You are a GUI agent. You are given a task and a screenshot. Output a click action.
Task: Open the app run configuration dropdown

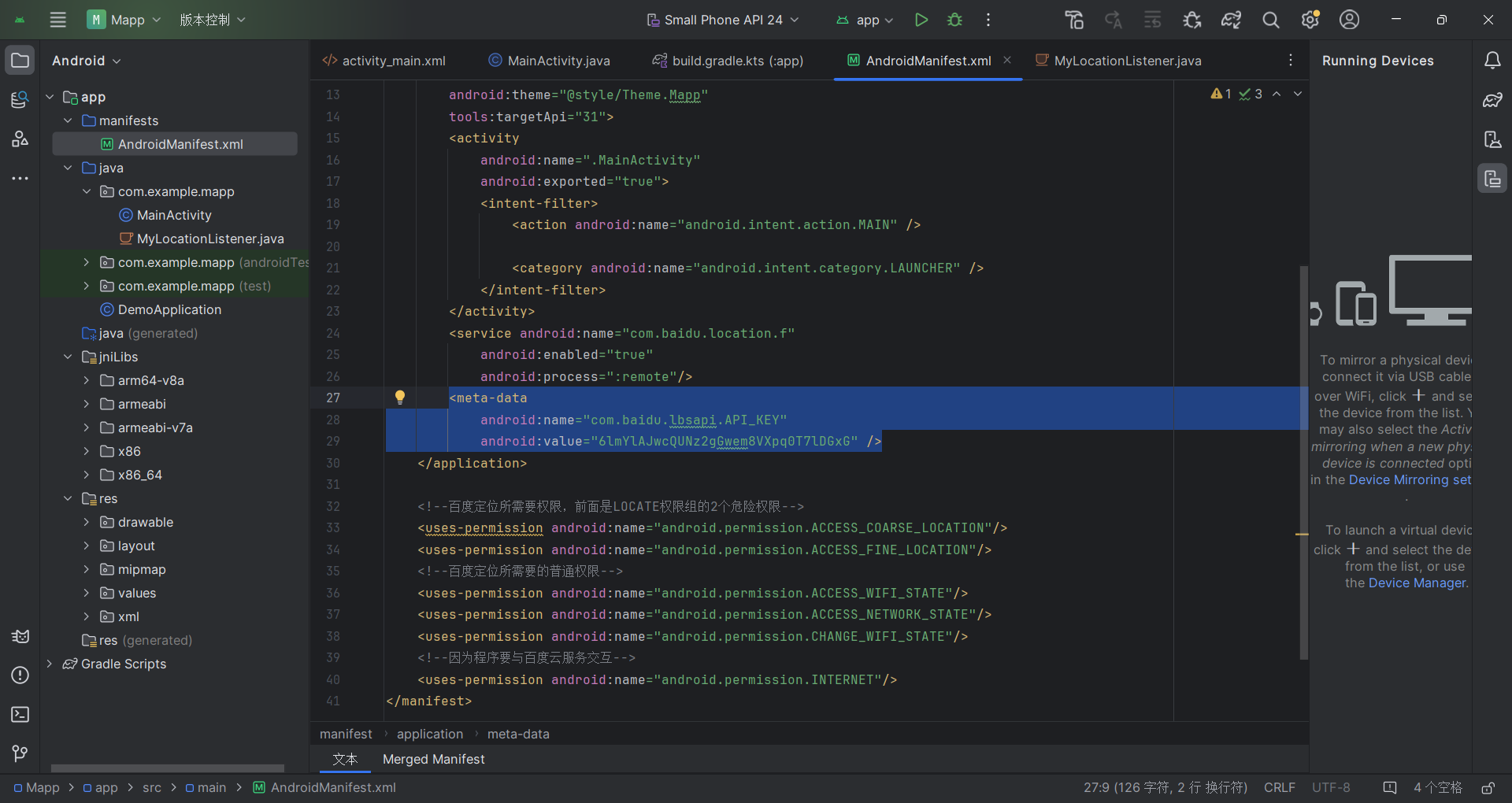[865, 20]
